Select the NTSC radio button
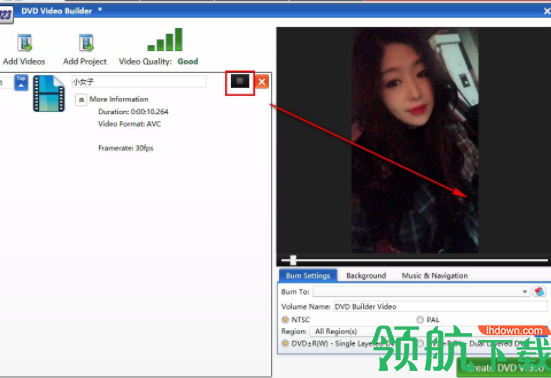Image resolution: width=551 pixels, height=378 pixels. pos(285,320)
